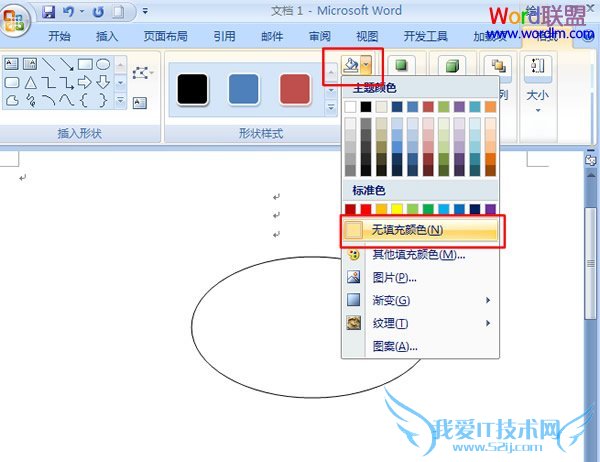Screen dimensions: 600x462
Task: Click the vertical scrollbar thumb
Action: 591,263
